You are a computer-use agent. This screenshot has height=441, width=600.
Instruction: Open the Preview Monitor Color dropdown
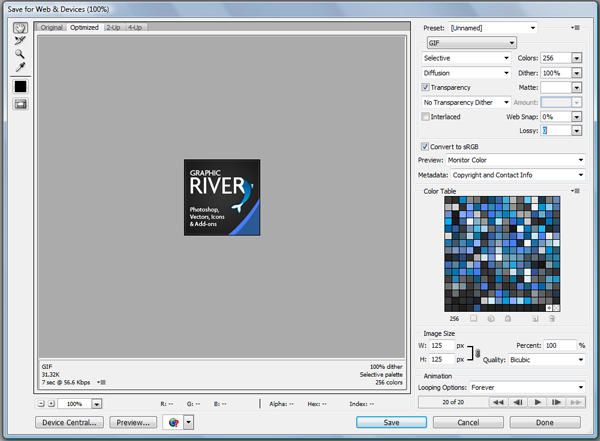click(515, 160)
